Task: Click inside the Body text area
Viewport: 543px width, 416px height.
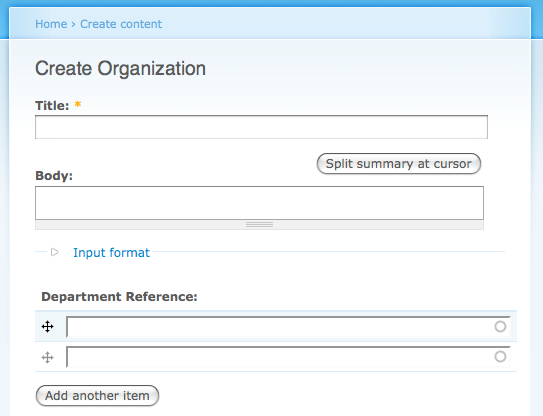Action: (259, 203)
